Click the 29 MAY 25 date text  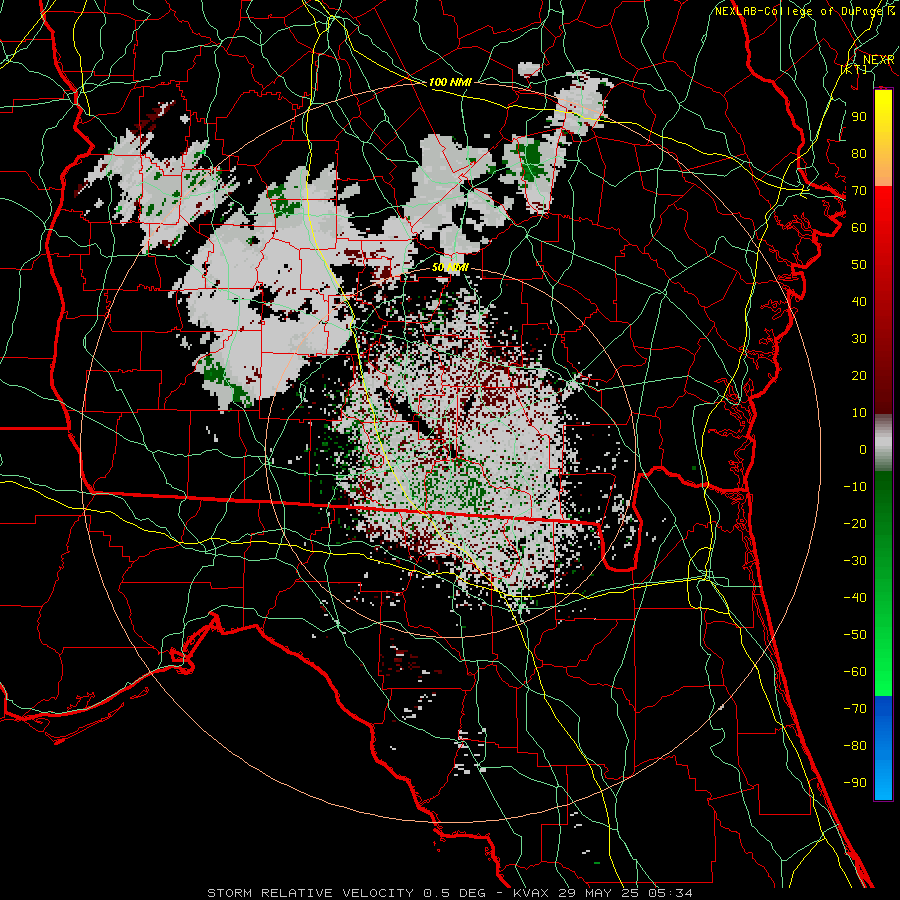599,893
